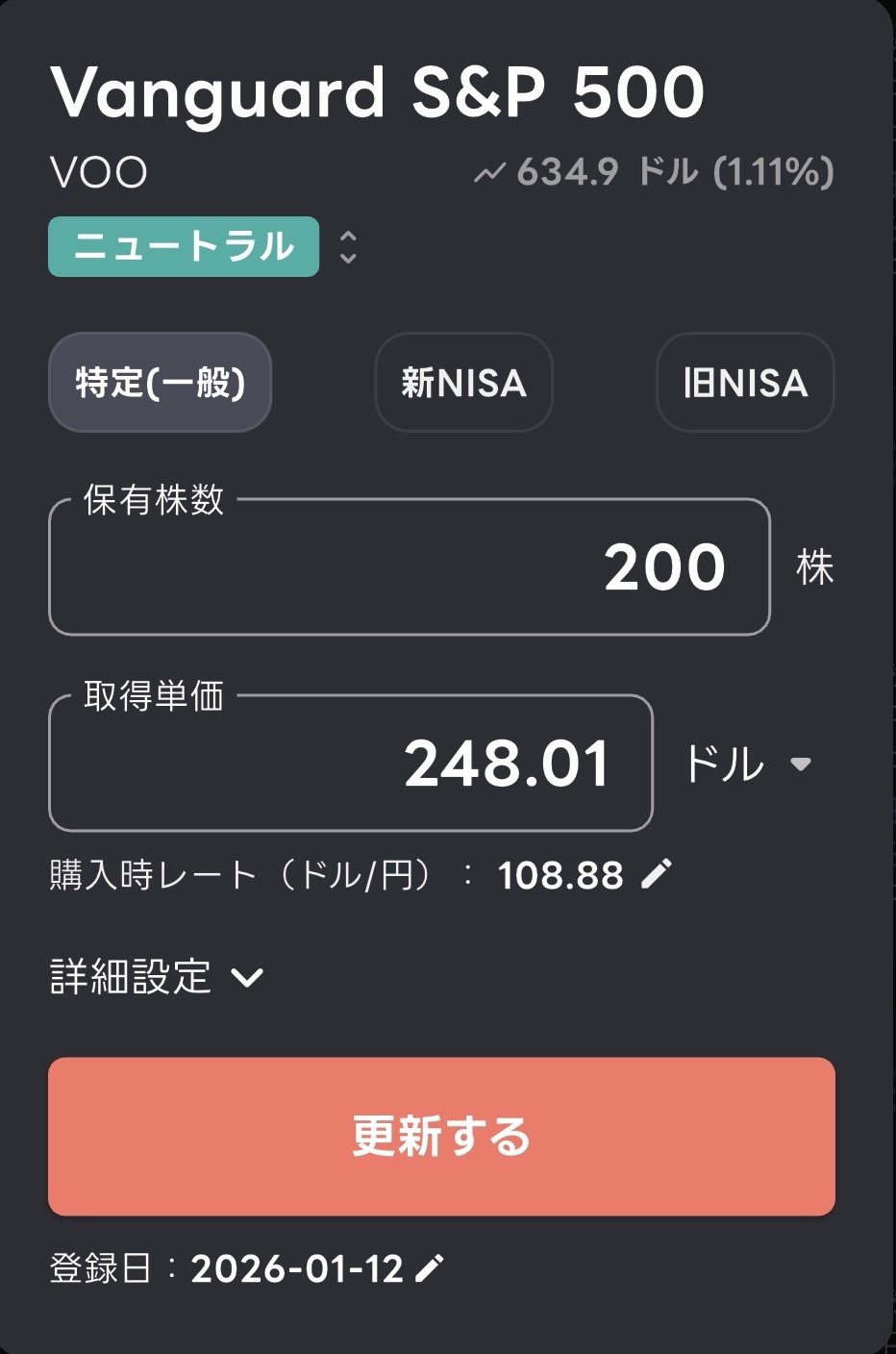Open the ドル currency dropdown
896x1354 pixels.
(x=747, y=765)
